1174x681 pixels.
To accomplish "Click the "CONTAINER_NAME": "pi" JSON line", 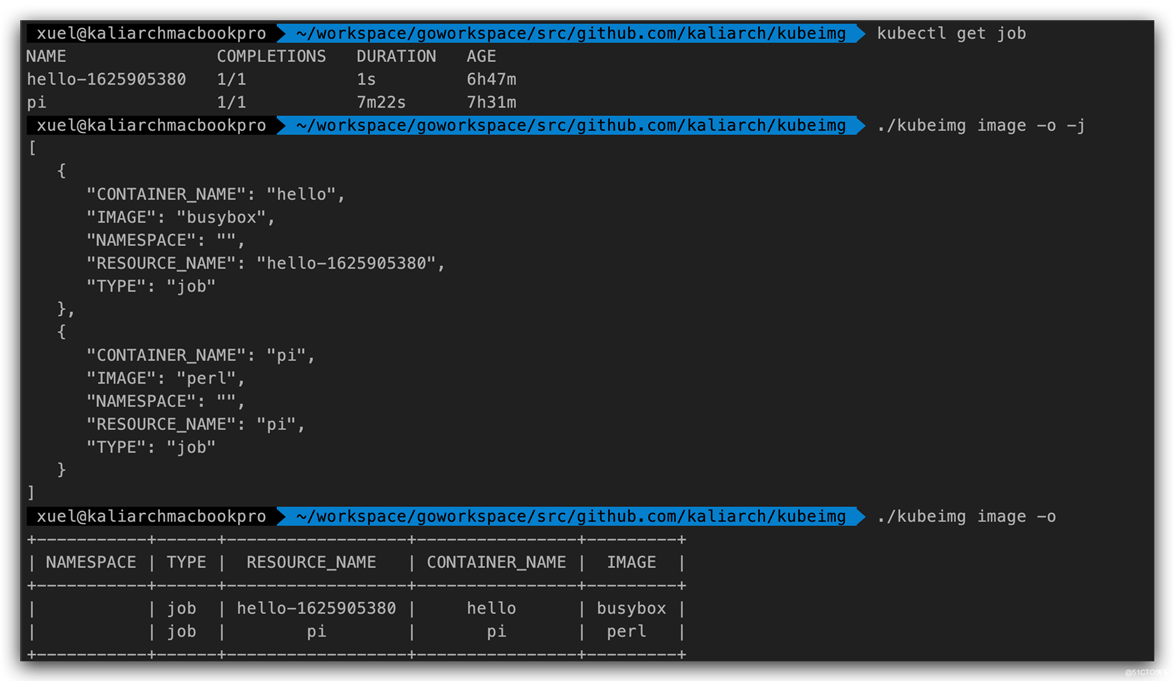I will click(x=201, y=355).
